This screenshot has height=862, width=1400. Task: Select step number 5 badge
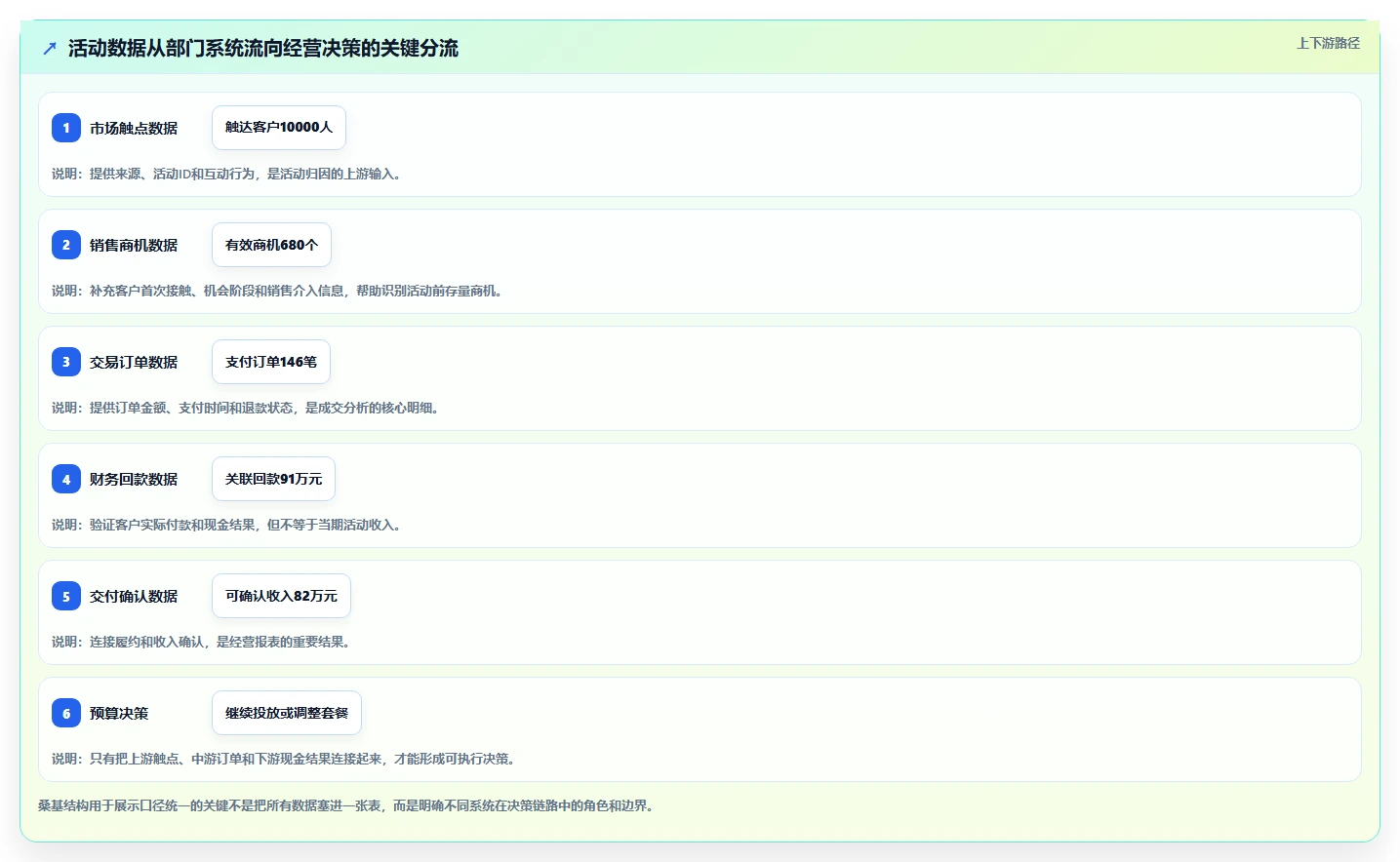tap(66, 596)
